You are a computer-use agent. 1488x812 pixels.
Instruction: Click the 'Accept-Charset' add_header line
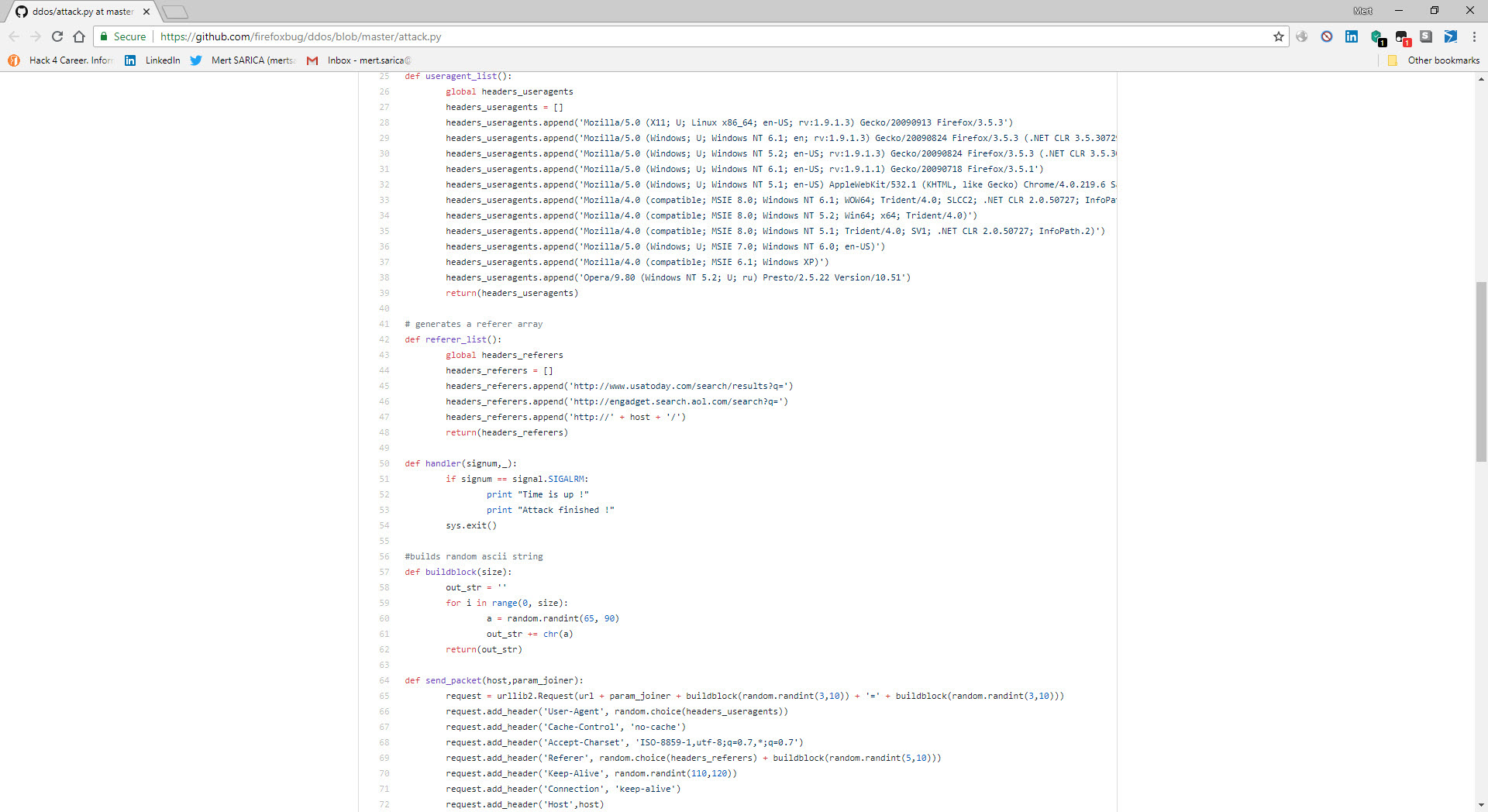[625, 742]
